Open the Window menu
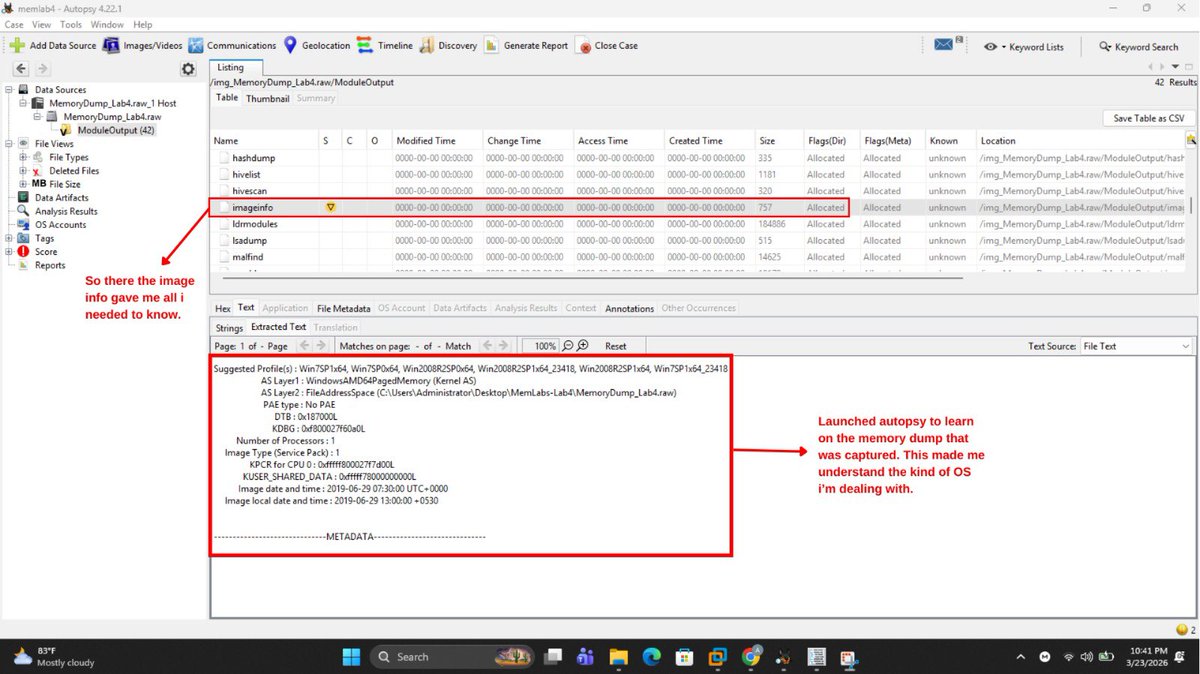 107,24
